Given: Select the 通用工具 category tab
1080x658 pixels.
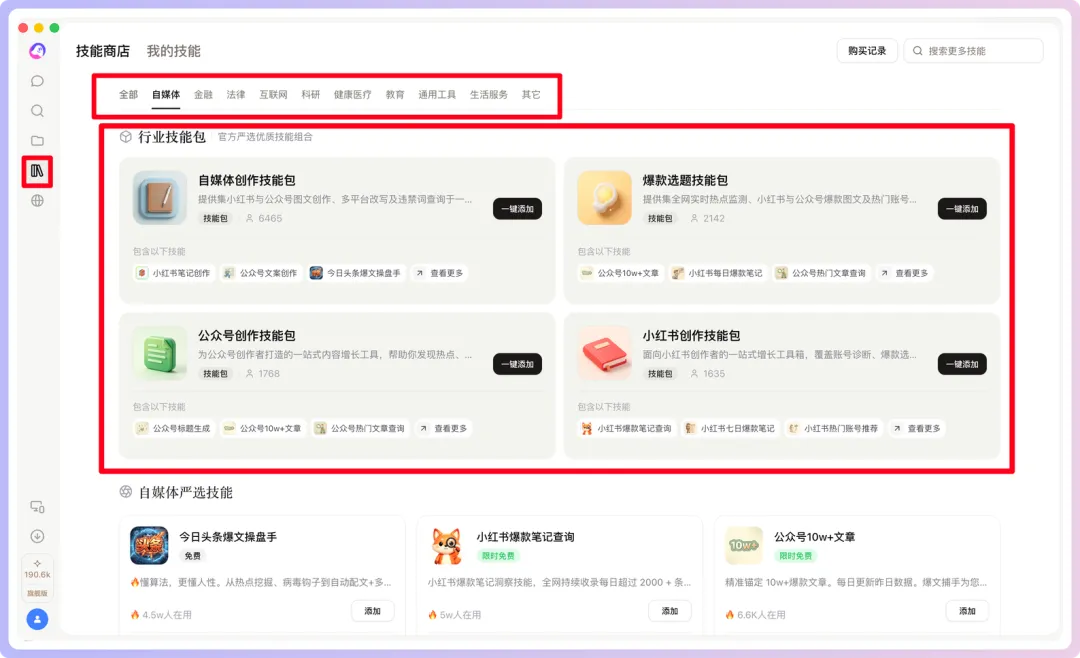Looking at the screenshot, I should tap(437, 95).
